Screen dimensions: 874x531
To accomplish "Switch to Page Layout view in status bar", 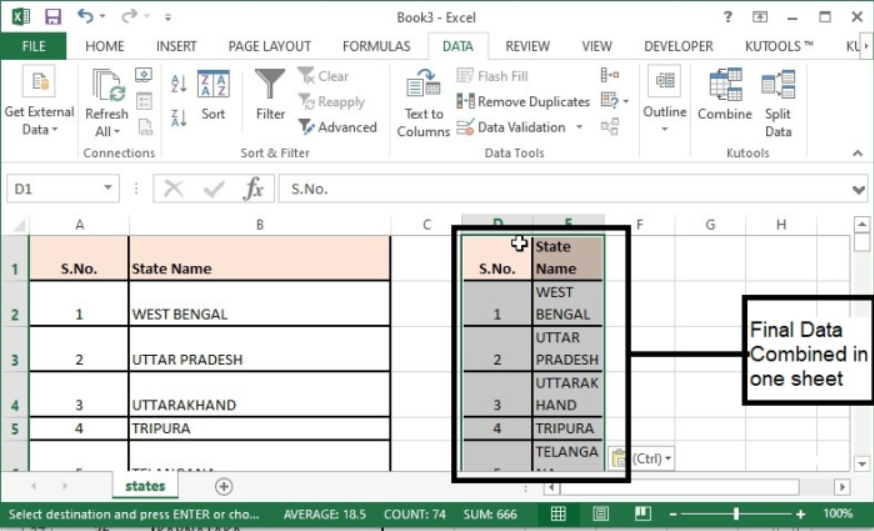I will point(600,514).
